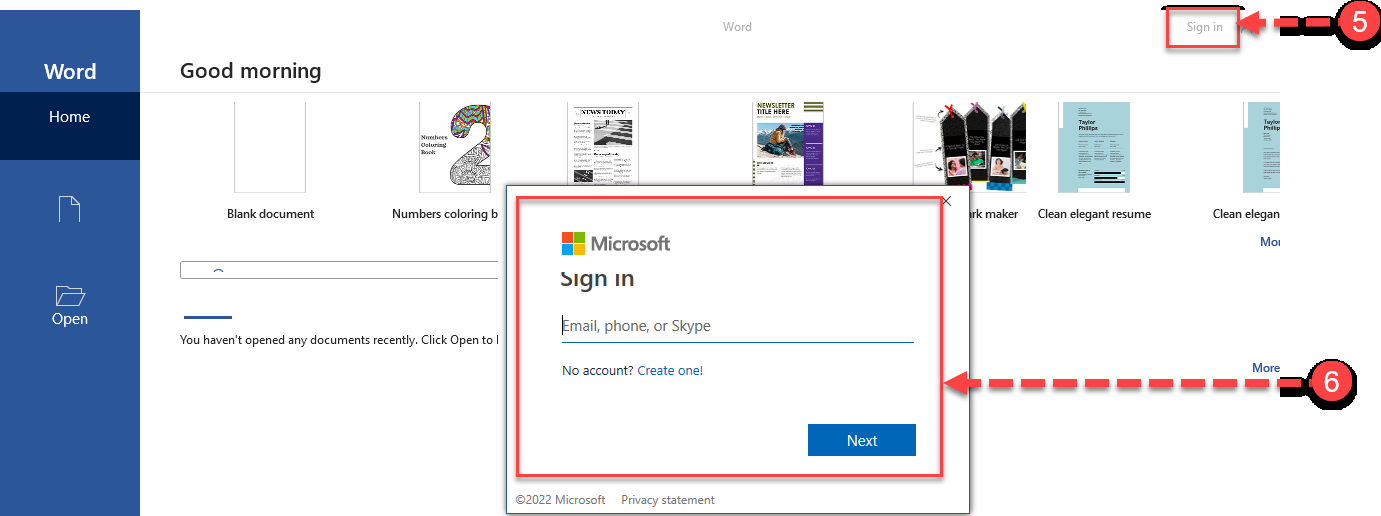
Task: Click the More link below recent documents
Action: tap(1266, 368)
